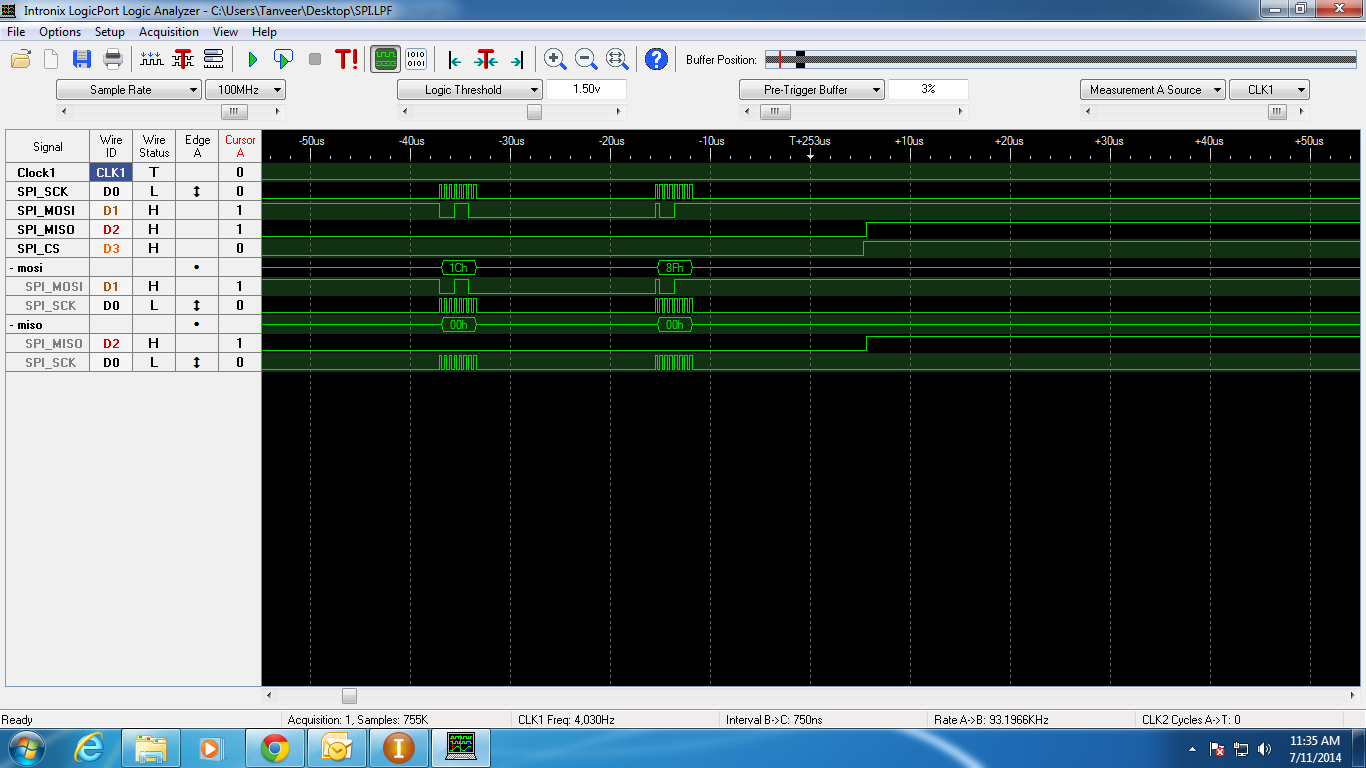
Task: Open help with the blue question mark icon
Action: [x=656, y=59]
